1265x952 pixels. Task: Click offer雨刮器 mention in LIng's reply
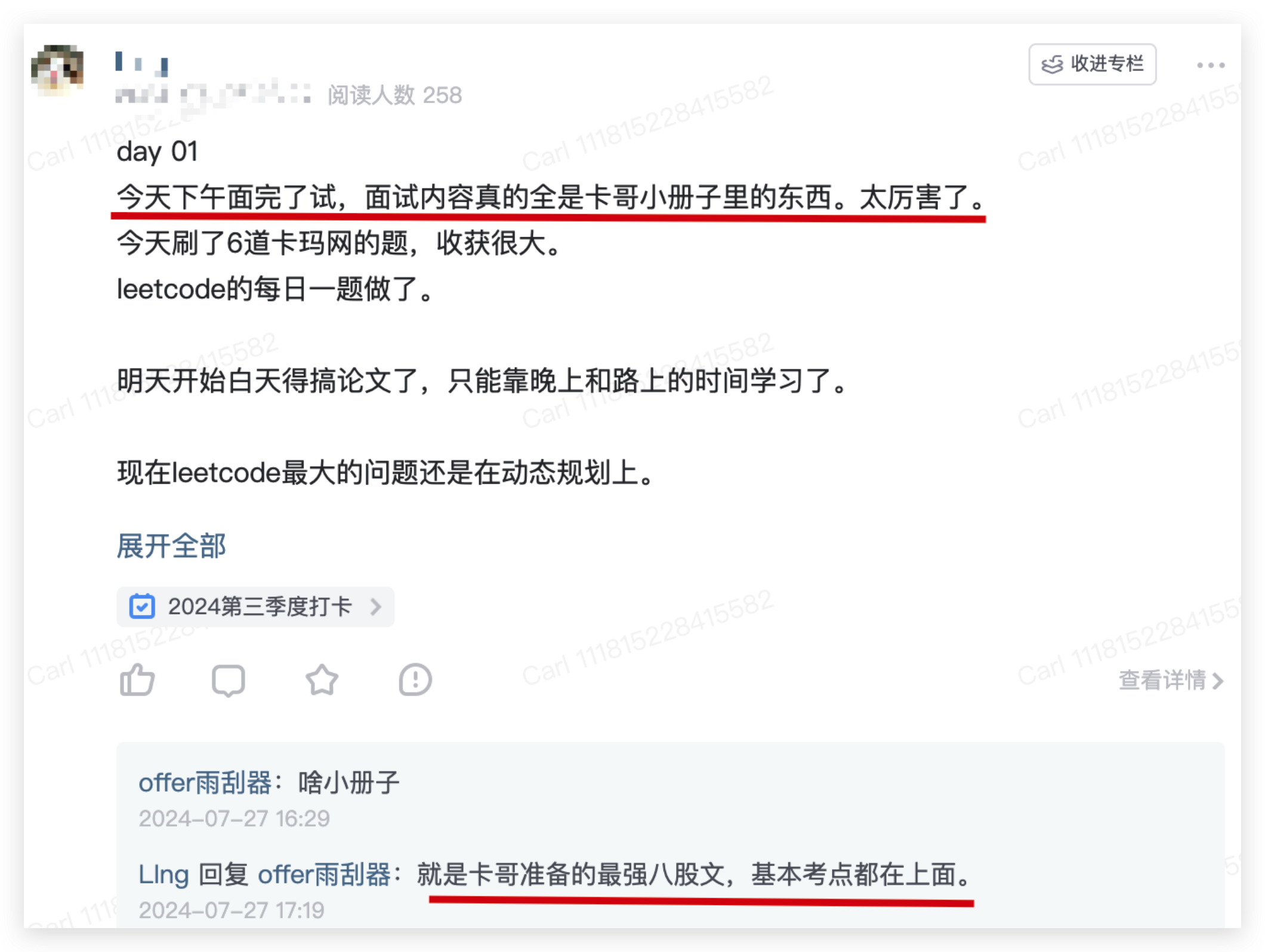(x=324, y=874)
